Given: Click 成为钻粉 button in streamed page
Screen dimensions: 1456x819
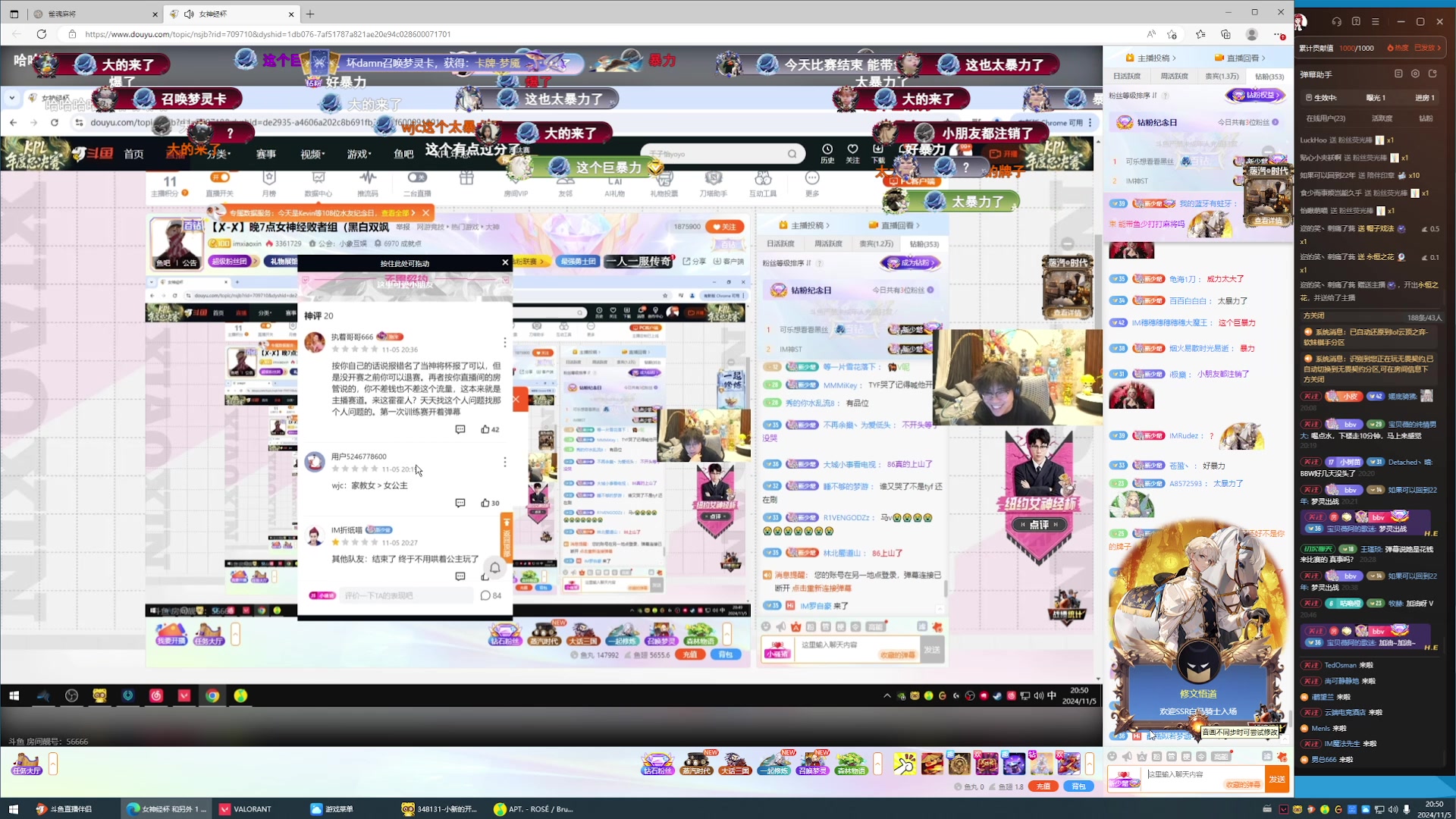Looking at the screenshot, I should tap(910, 262).
